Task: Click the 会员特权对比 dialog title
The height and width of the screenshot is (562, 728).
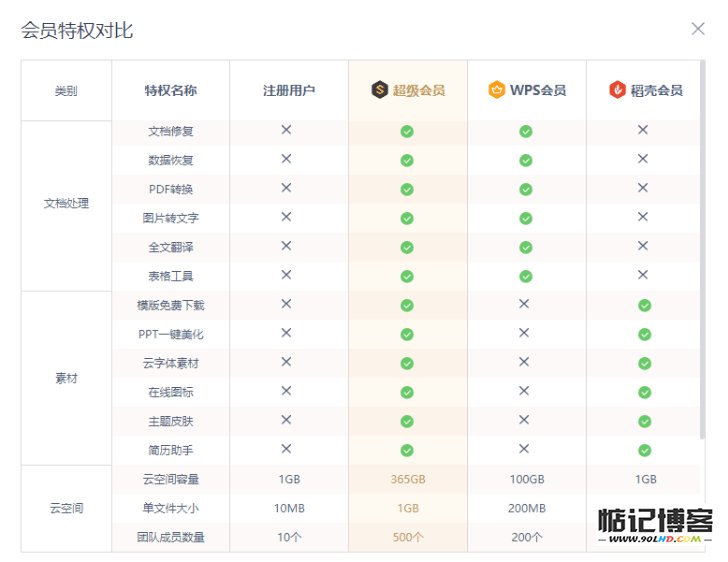Action: pyautogui.click(x=77, y=31)
